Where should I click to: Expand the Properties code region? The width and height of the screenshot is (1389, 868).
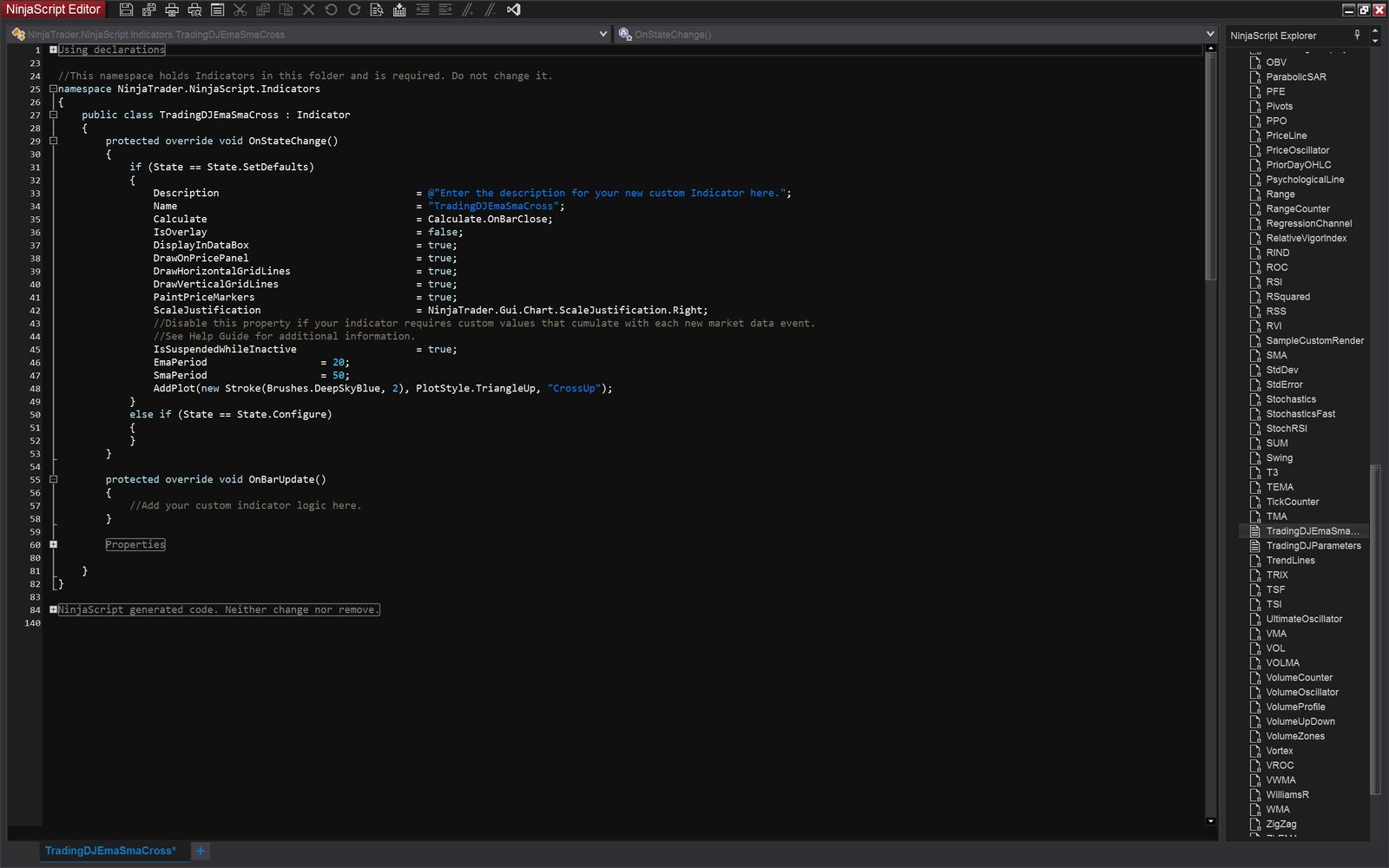coord(54,544)
